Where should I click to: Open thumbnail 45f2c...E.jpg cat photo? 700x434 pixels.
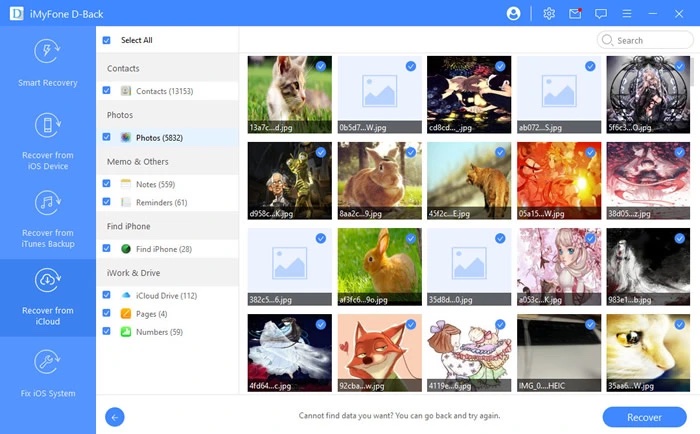[x=469, y=180]
